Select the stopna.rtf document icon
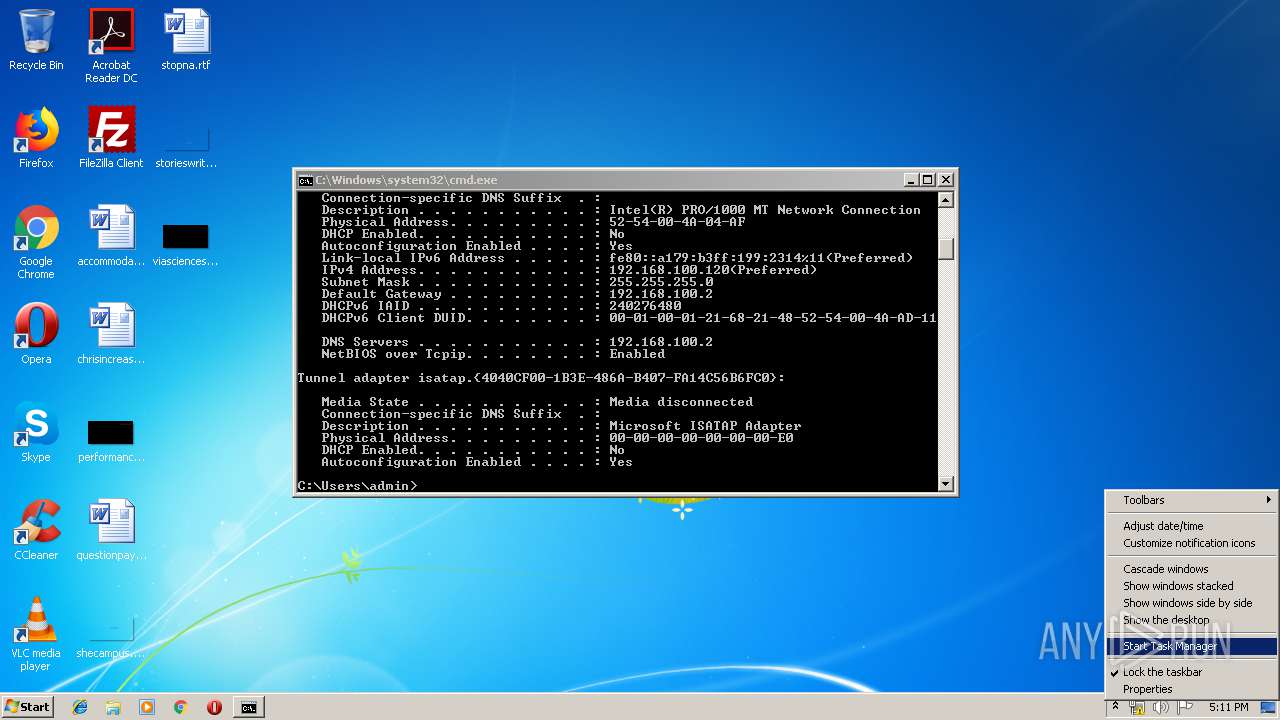 (186, 40)
